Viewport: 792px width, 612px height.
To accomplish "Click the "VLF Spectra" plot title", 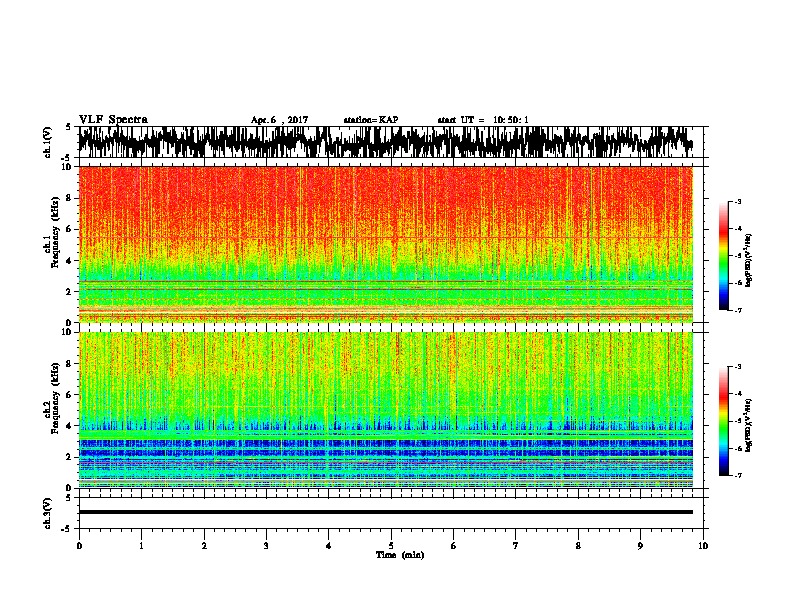I will [113, 119].
